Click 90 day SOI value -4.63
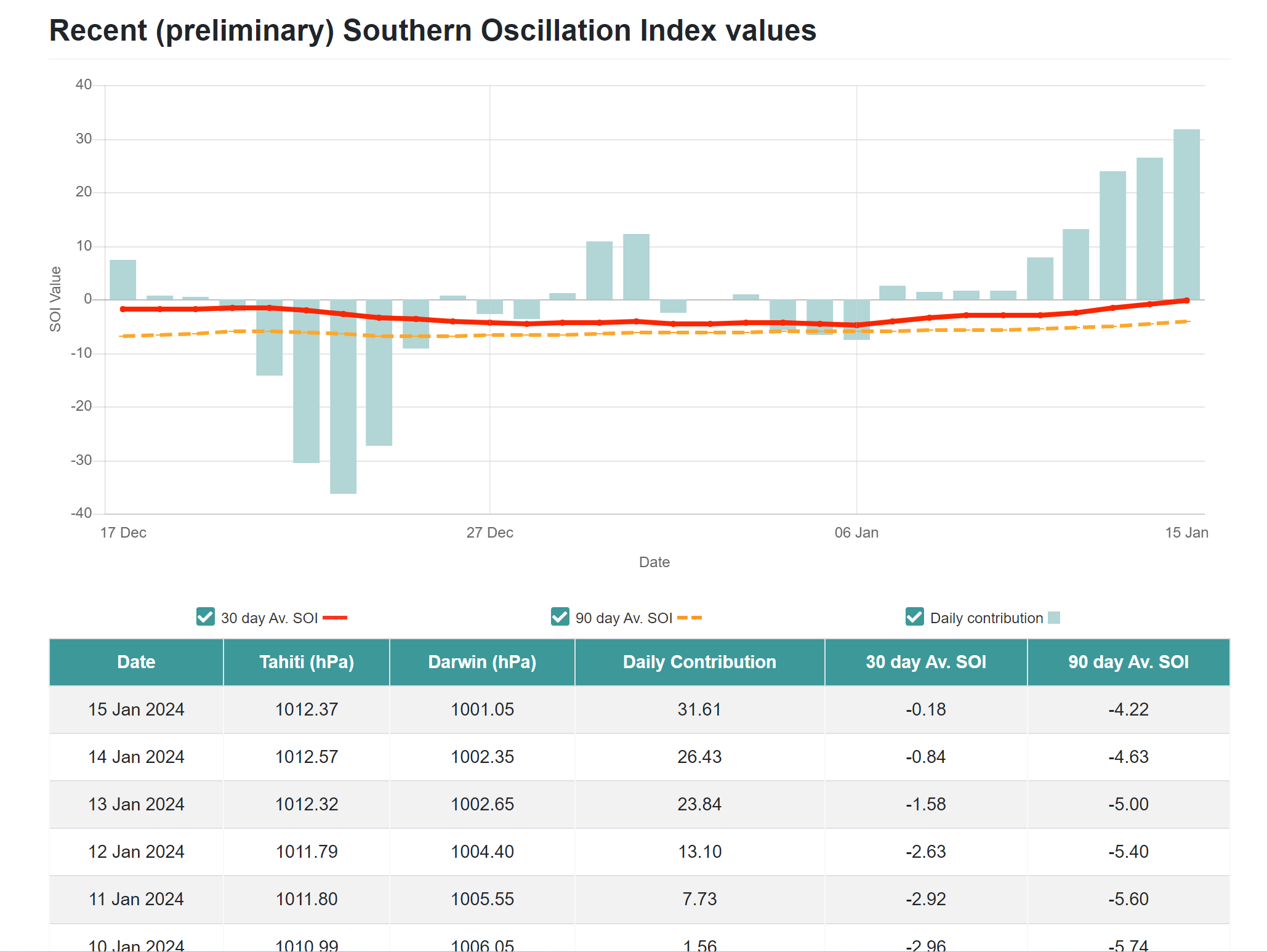The image size is (1267, 952). point(1128,757)
